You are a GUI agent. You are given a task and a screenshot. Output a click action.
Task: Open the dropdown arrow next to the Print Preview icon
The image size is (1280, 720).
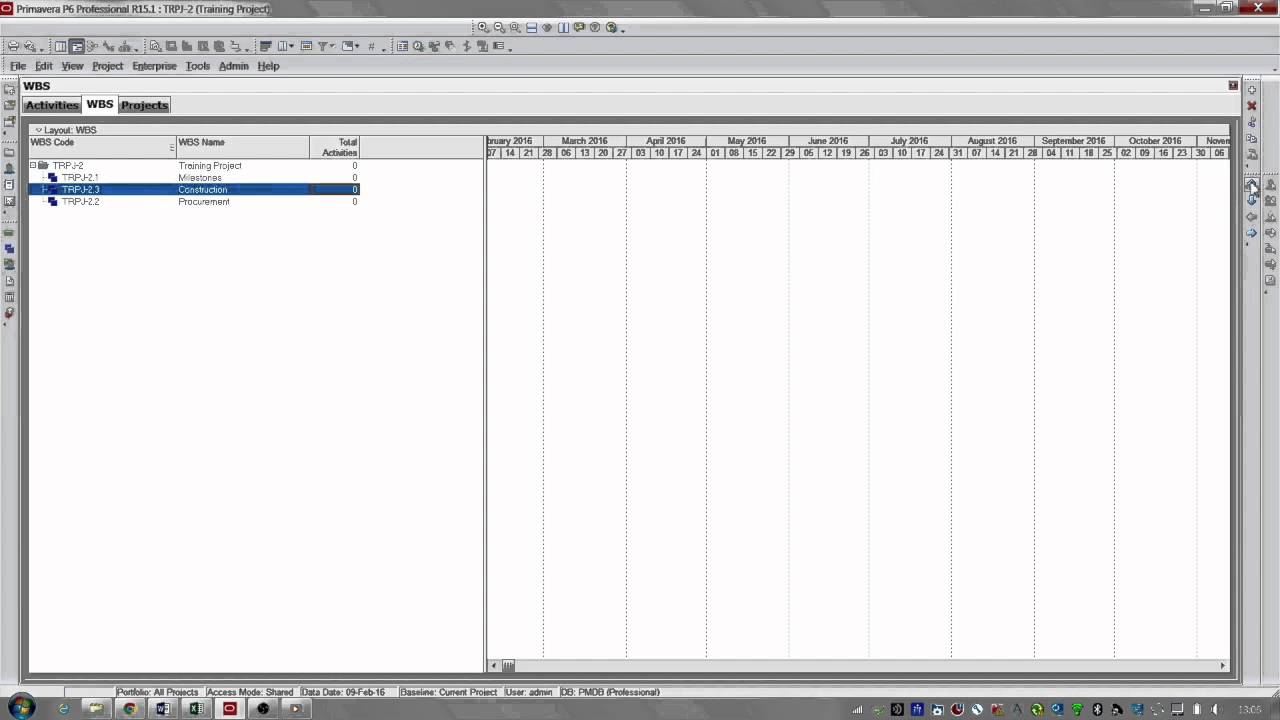pos(41,48)
